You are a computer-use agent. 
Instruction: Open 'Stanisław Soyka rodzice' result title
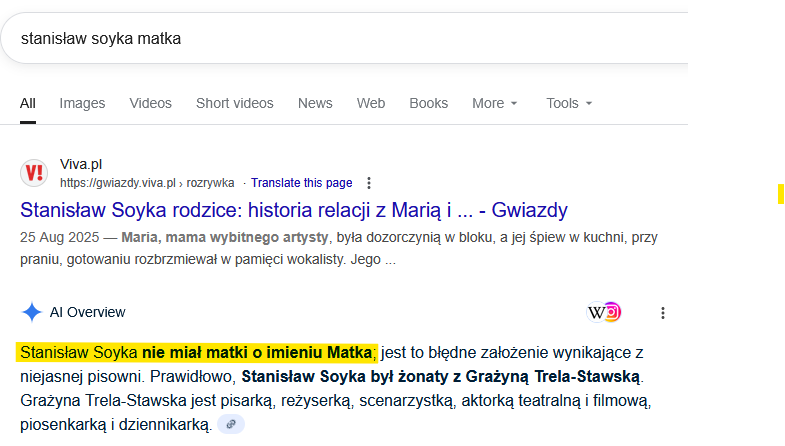[294, 210]
